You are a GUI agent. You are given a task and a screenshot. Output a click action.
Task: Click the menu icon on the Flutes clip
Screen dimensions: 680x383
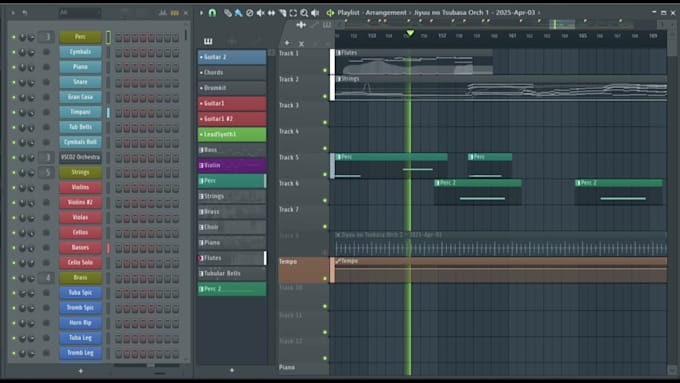pyautogui.click(x=339, y=53)
